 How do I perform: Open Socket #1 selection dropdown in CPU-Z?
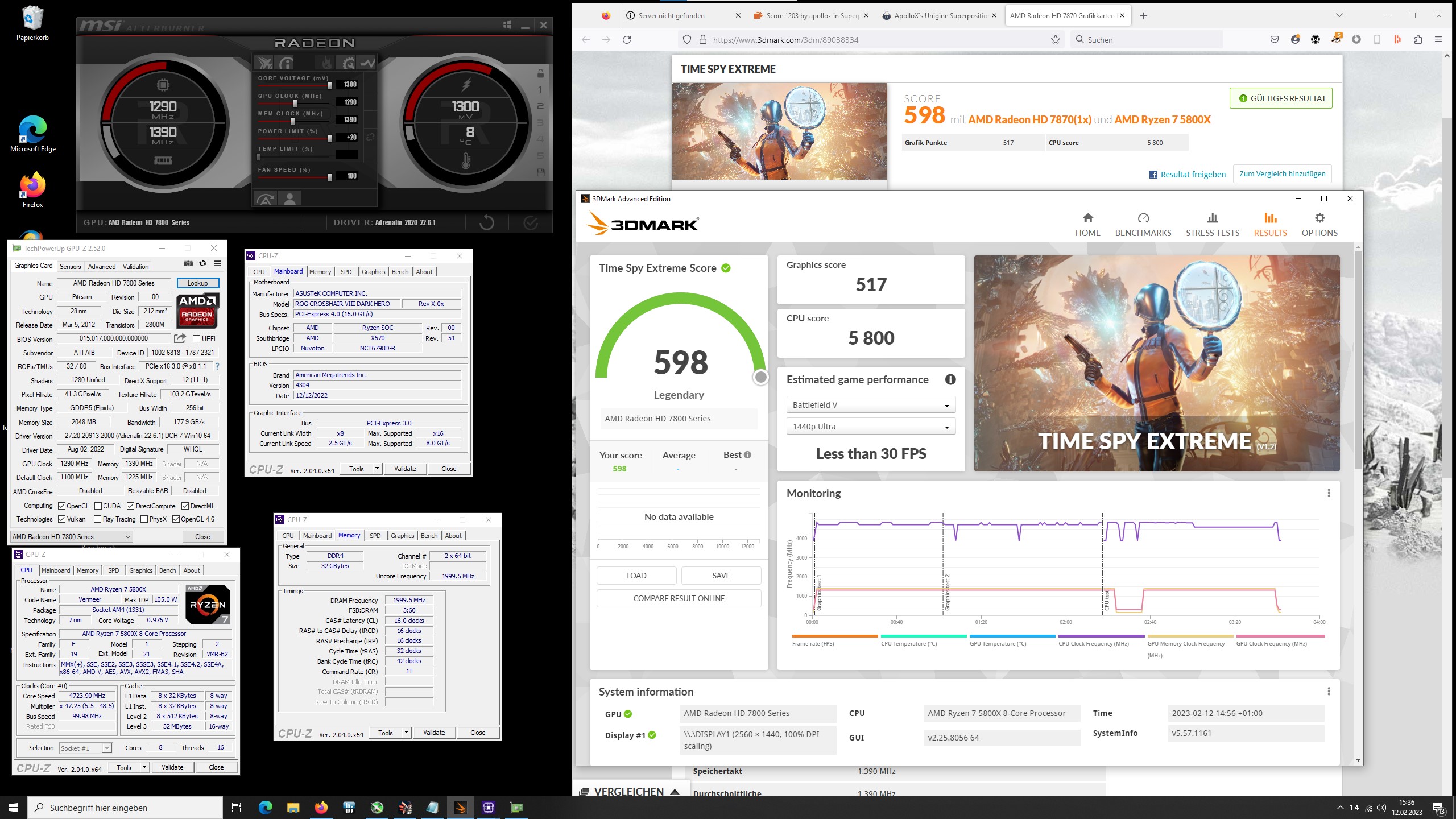(85, 748)
